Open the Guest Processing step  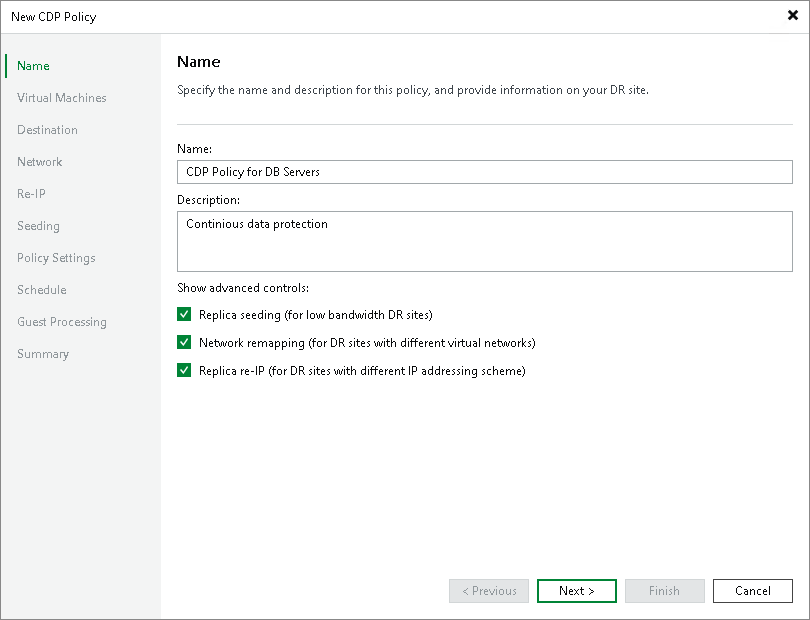point(62,322)
